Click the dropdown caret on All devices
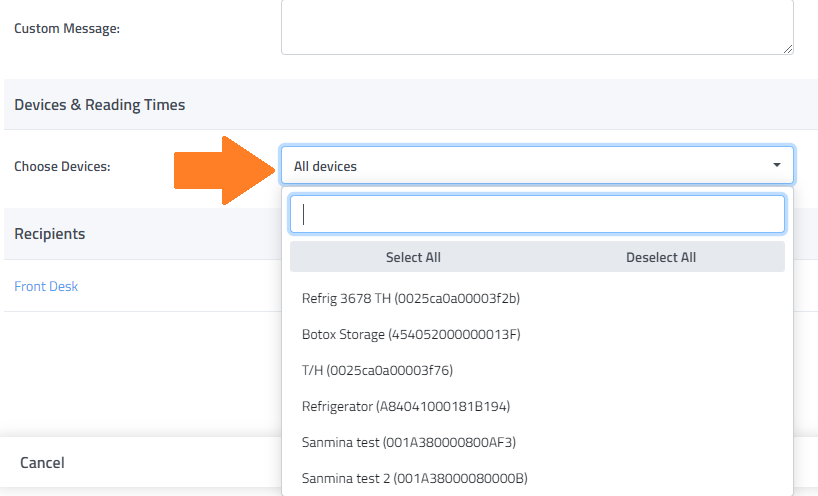 [776, 166]
